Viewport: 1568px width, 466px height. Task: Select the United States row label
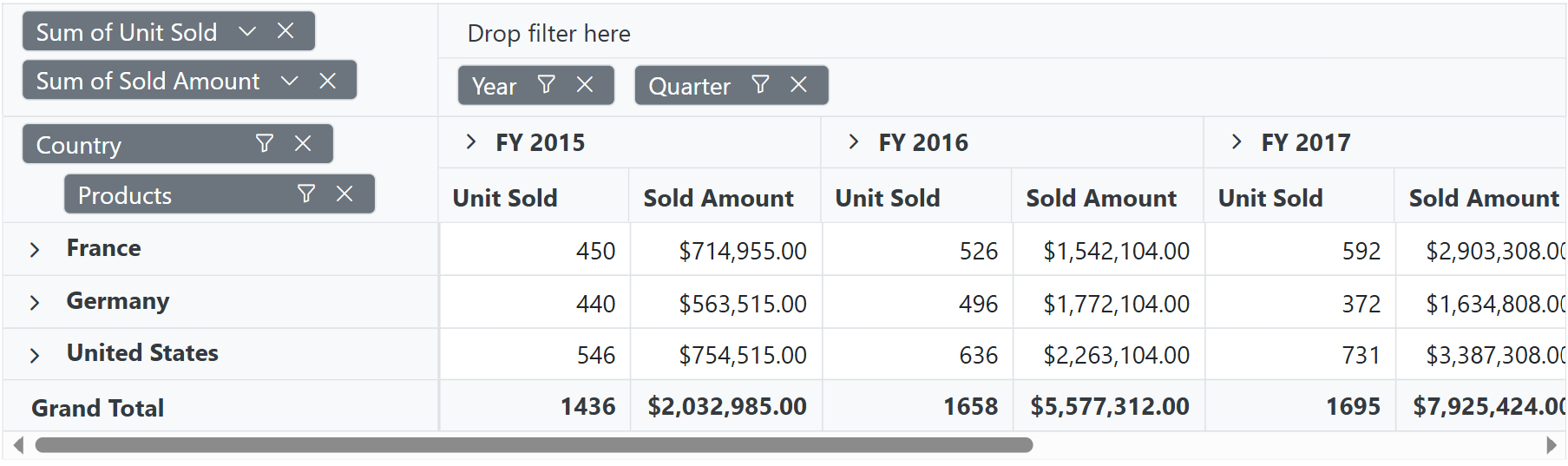[x=142, y=352]
